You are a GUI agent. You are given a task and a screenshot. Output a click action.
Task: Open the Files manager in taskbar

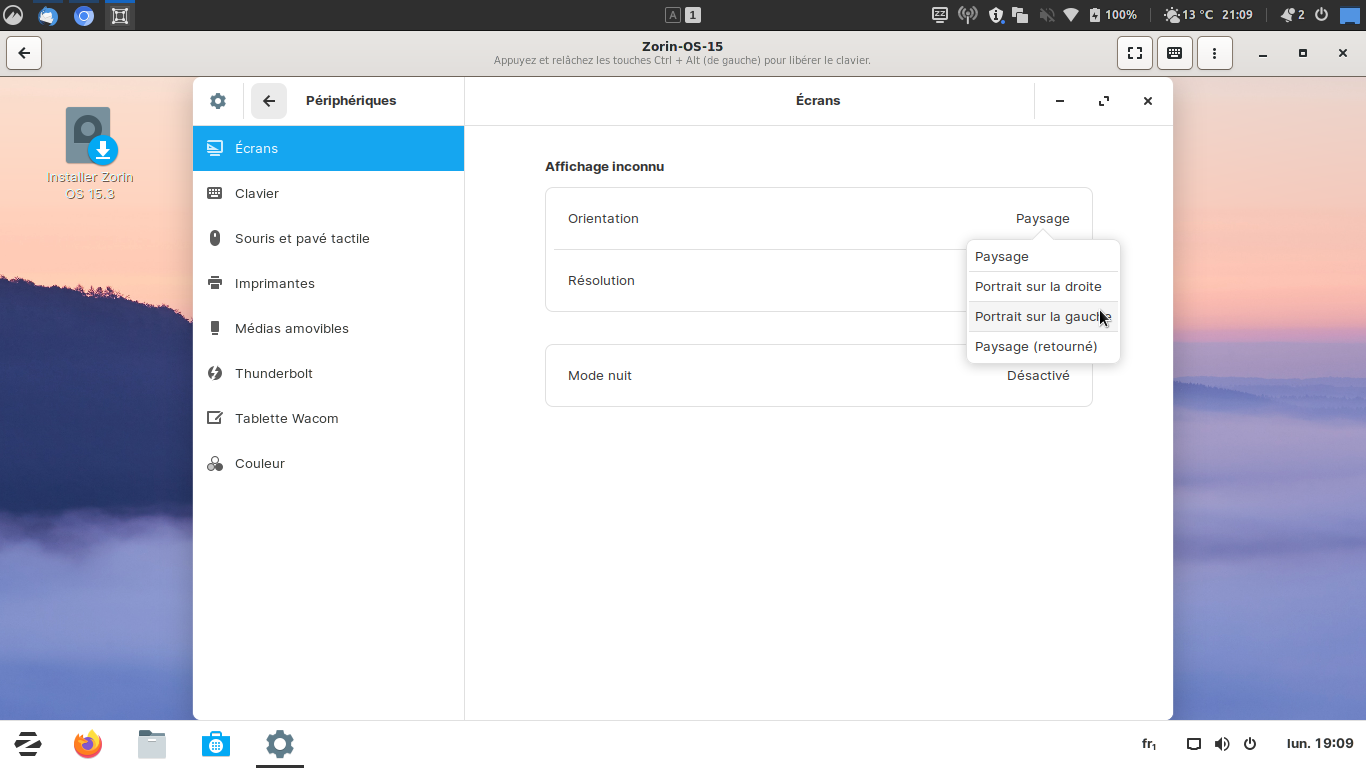point(152,744)
